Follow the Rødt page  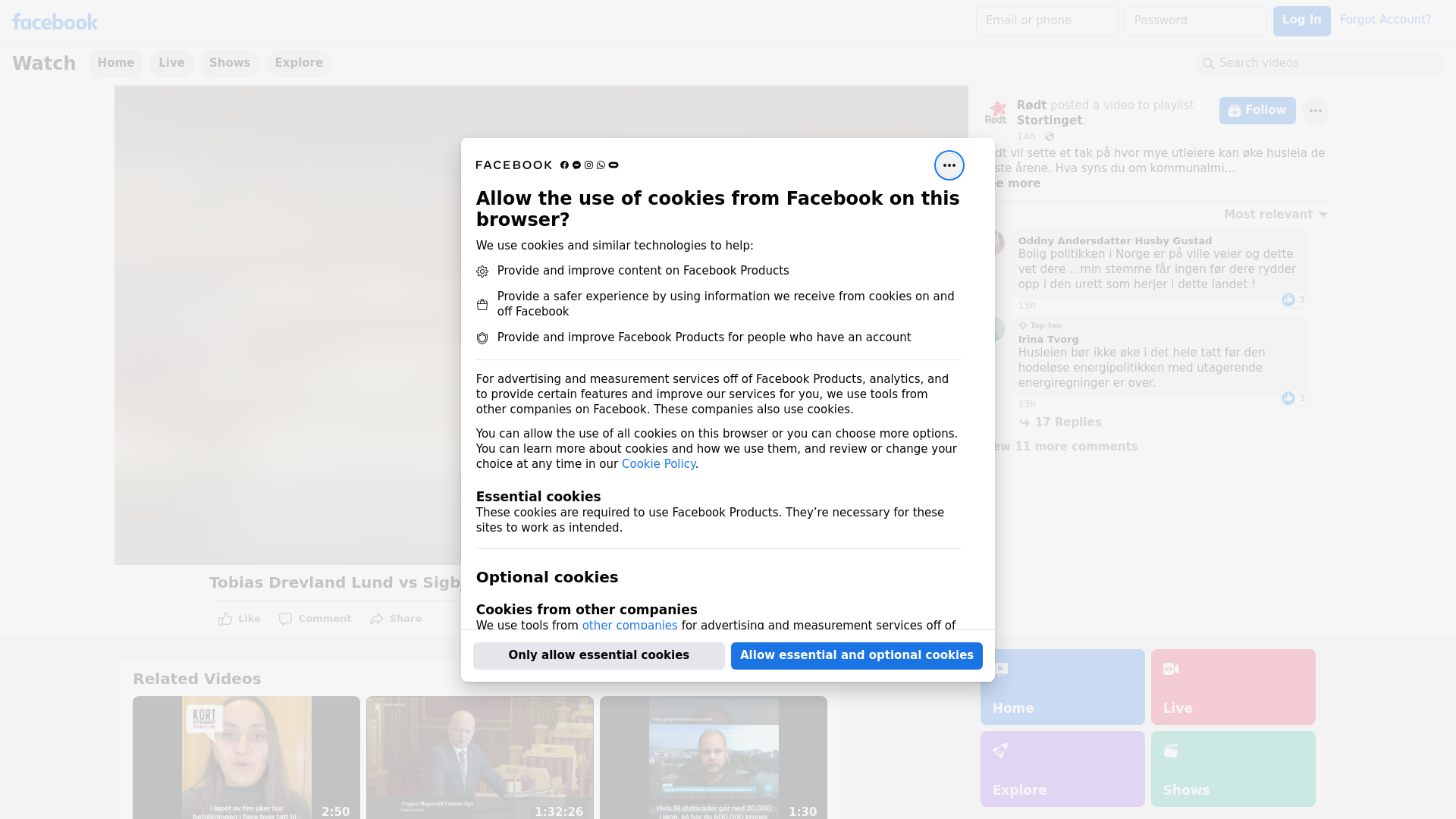1257,111
